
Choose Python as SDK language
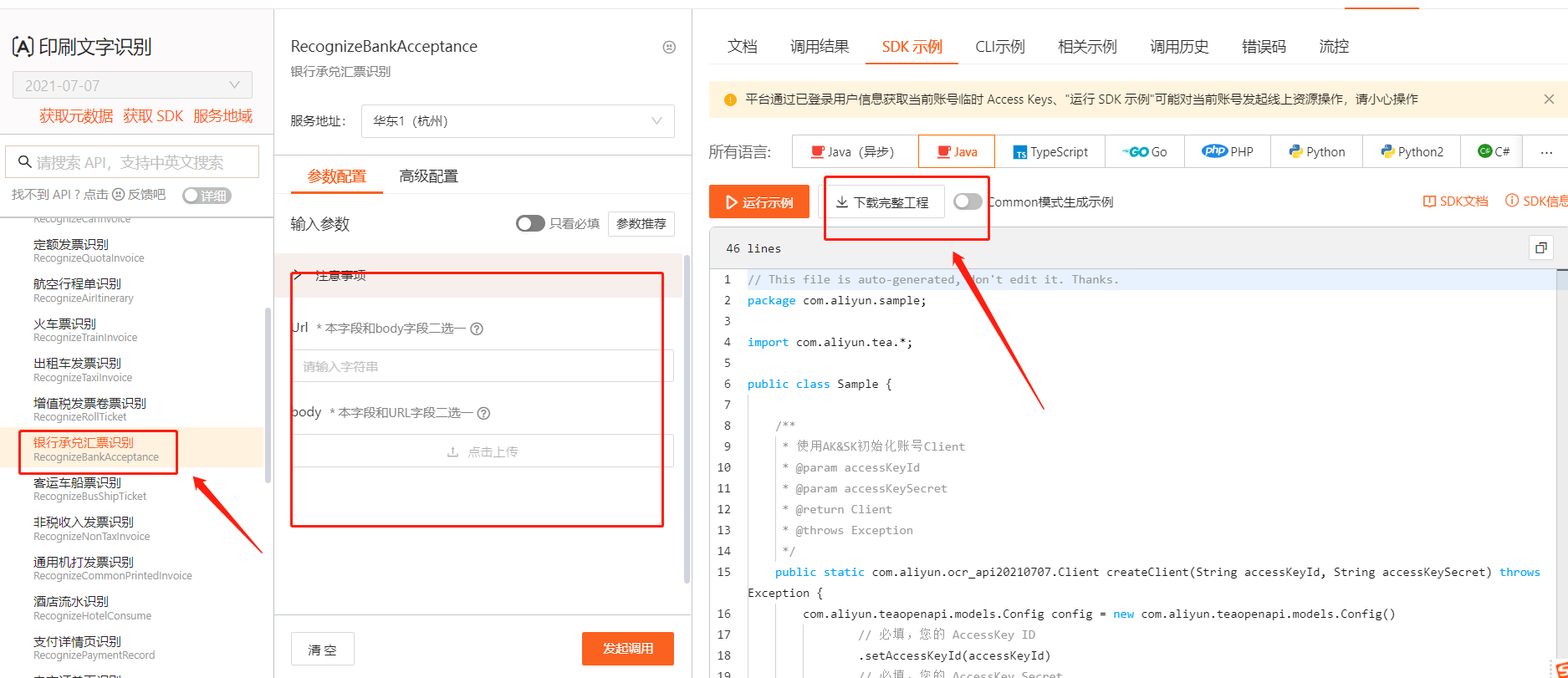click(x=1317, y=151)
